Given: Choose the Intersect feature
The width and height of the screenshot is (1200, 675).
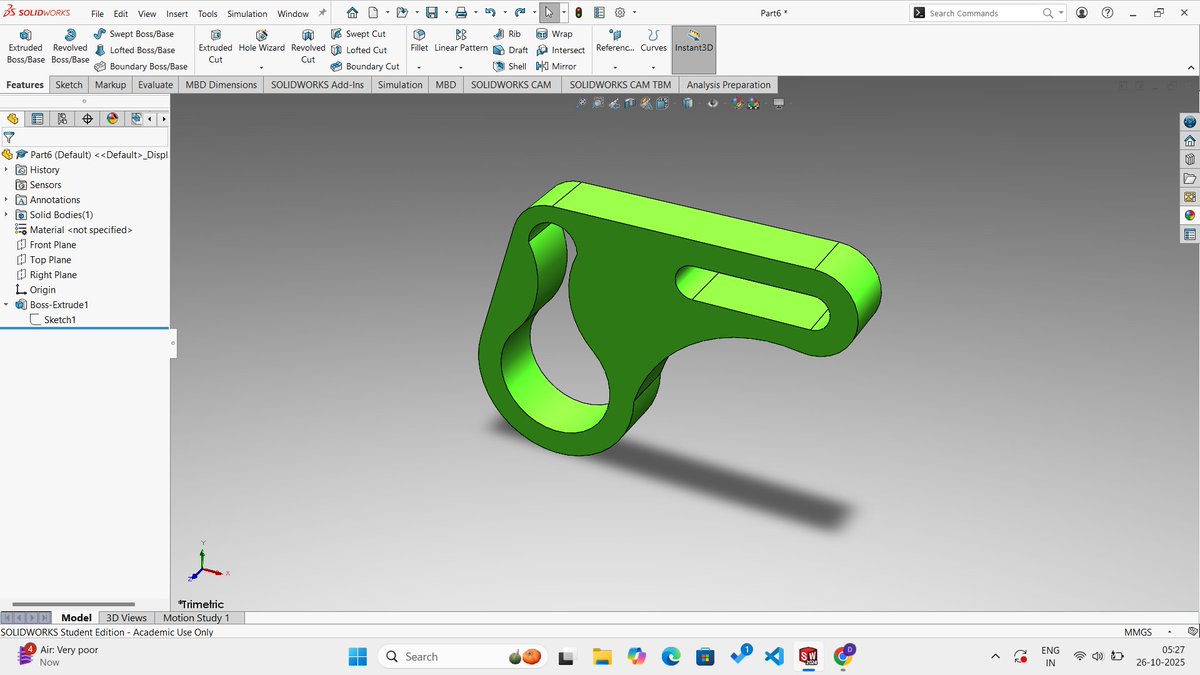Looking at the screenshot, I should 560,50.
